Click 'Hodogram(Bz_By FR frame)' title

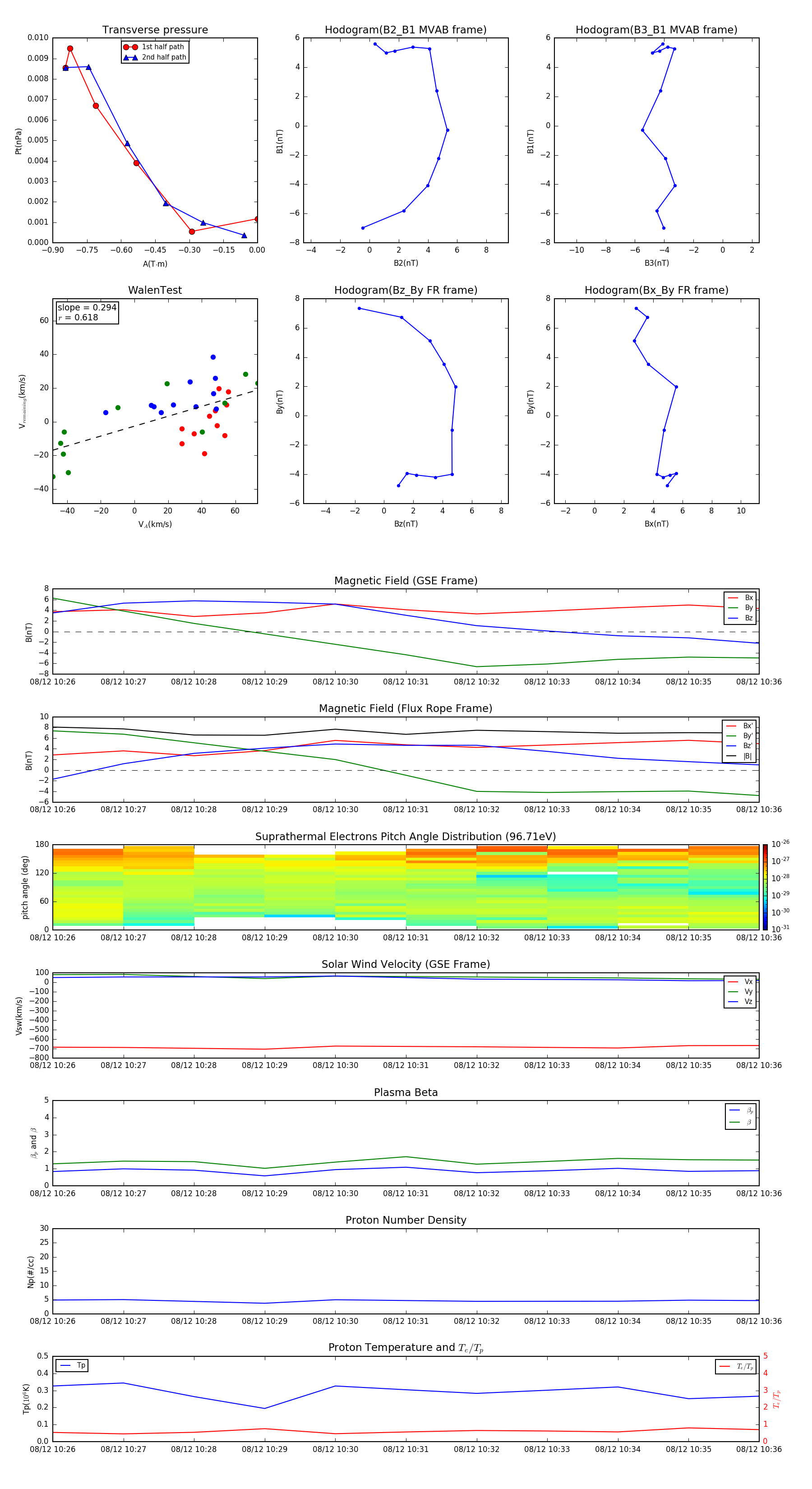[406, 290]
